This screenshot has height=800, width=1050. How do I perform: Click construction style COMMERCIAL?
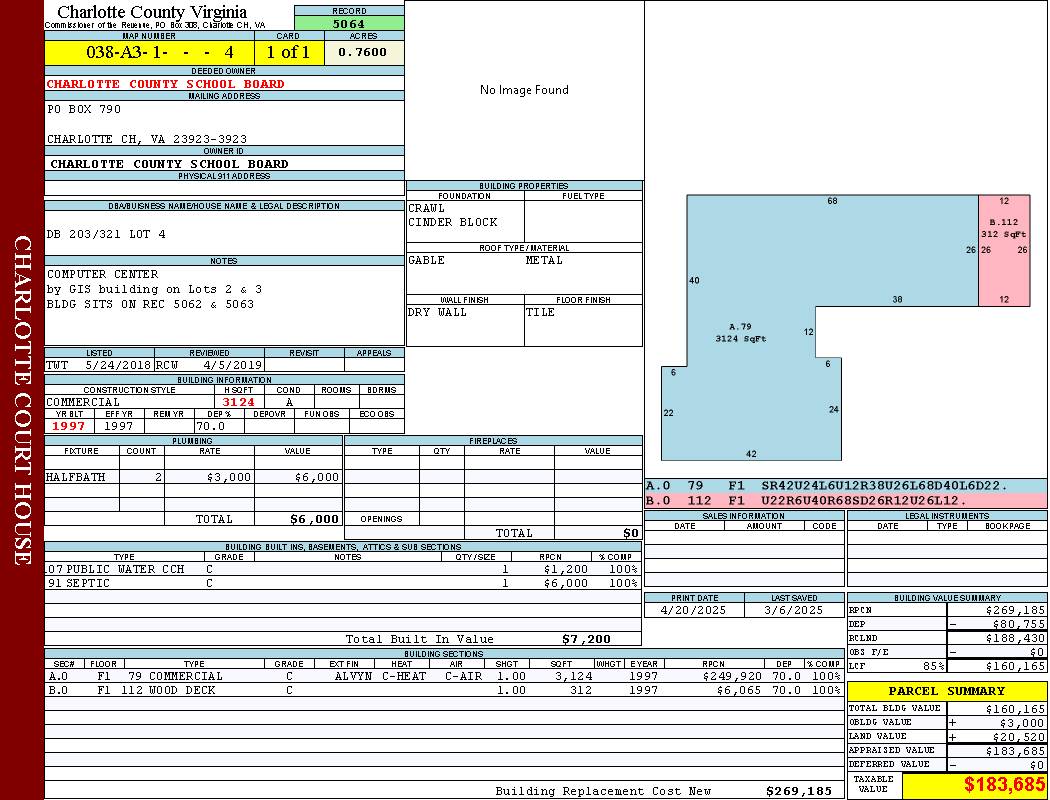[x=83, y=402]
